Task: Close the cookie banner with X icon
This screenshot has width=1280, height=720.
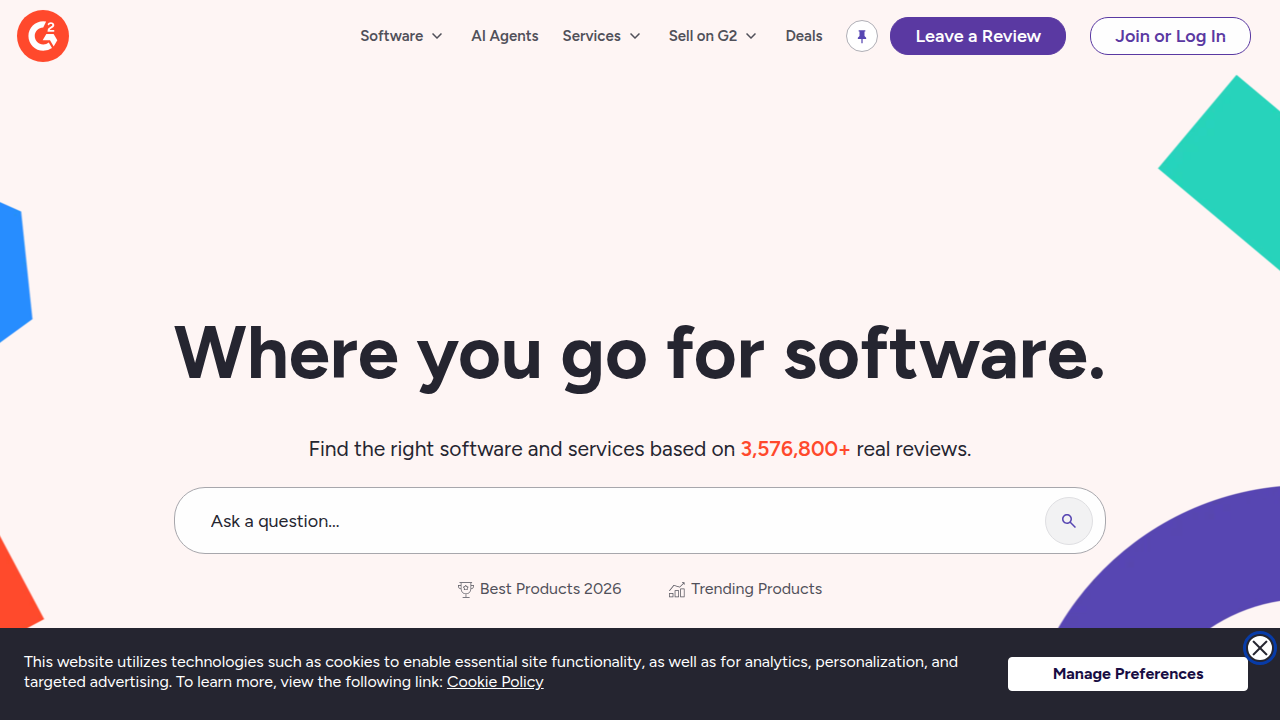Action: (x=1260, y=648)
